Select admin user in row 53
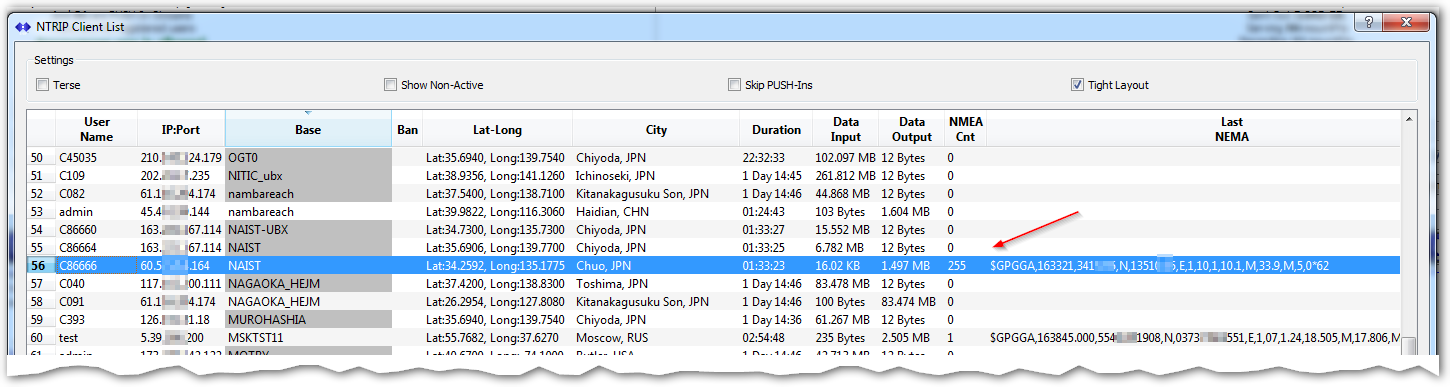Viewport: 1450px width, 387px height. tap(97, 211)
